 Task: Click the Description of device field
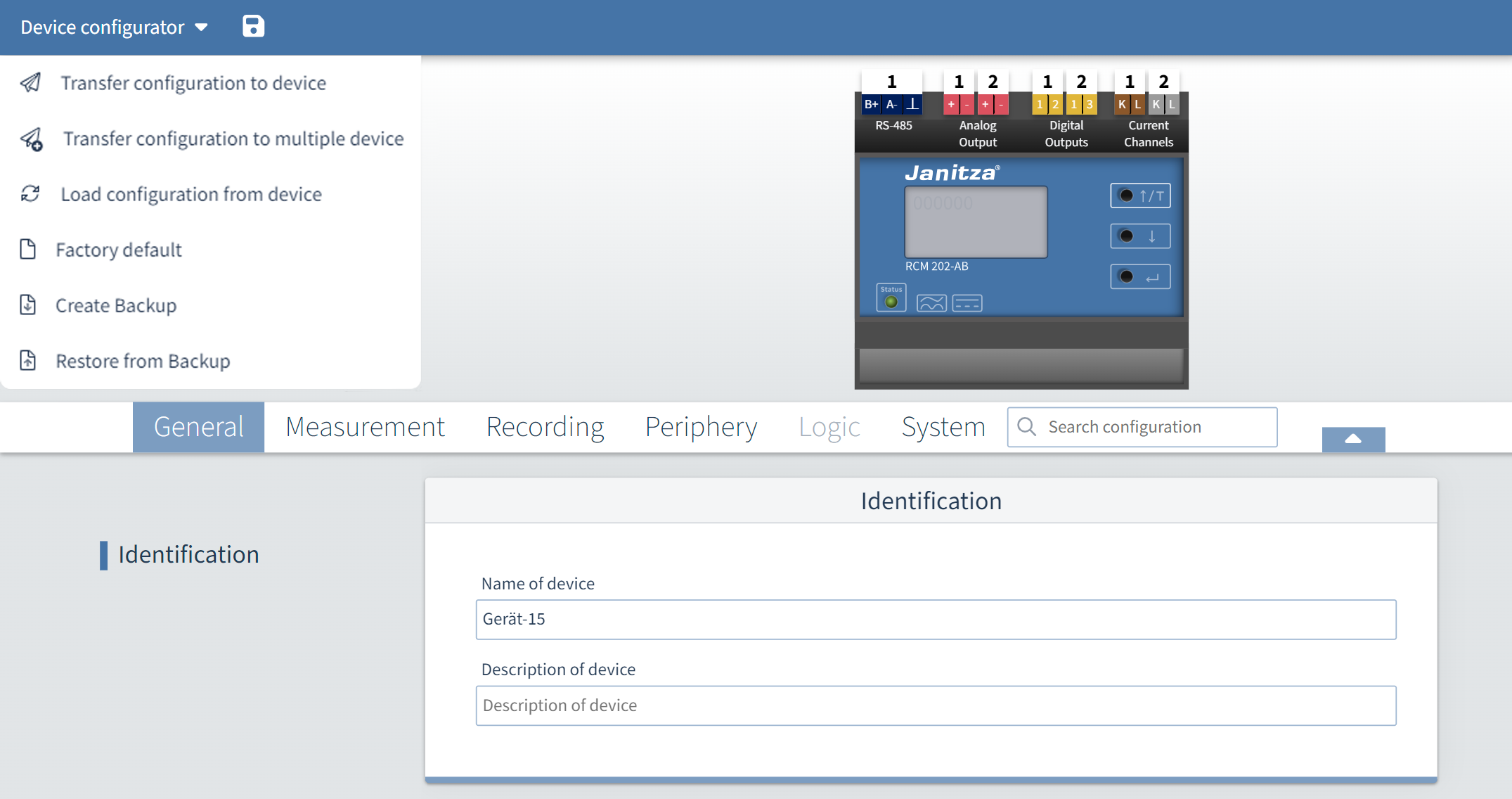coord(936,705)
